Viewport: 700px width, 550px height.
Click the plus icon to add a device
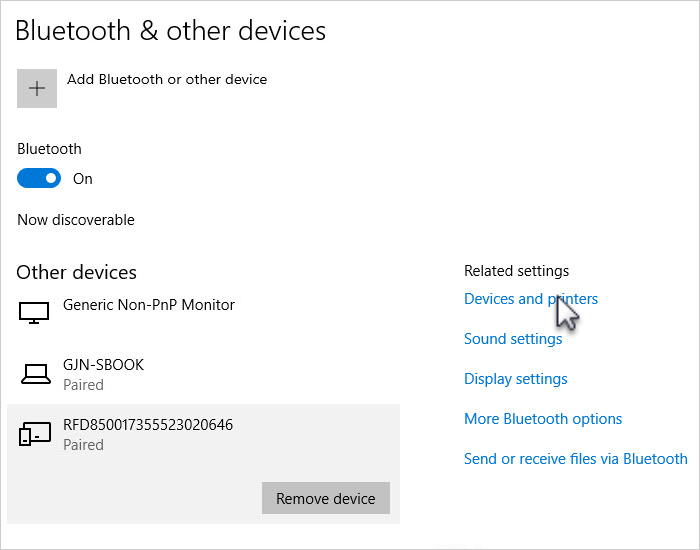[x=37, y=88]
